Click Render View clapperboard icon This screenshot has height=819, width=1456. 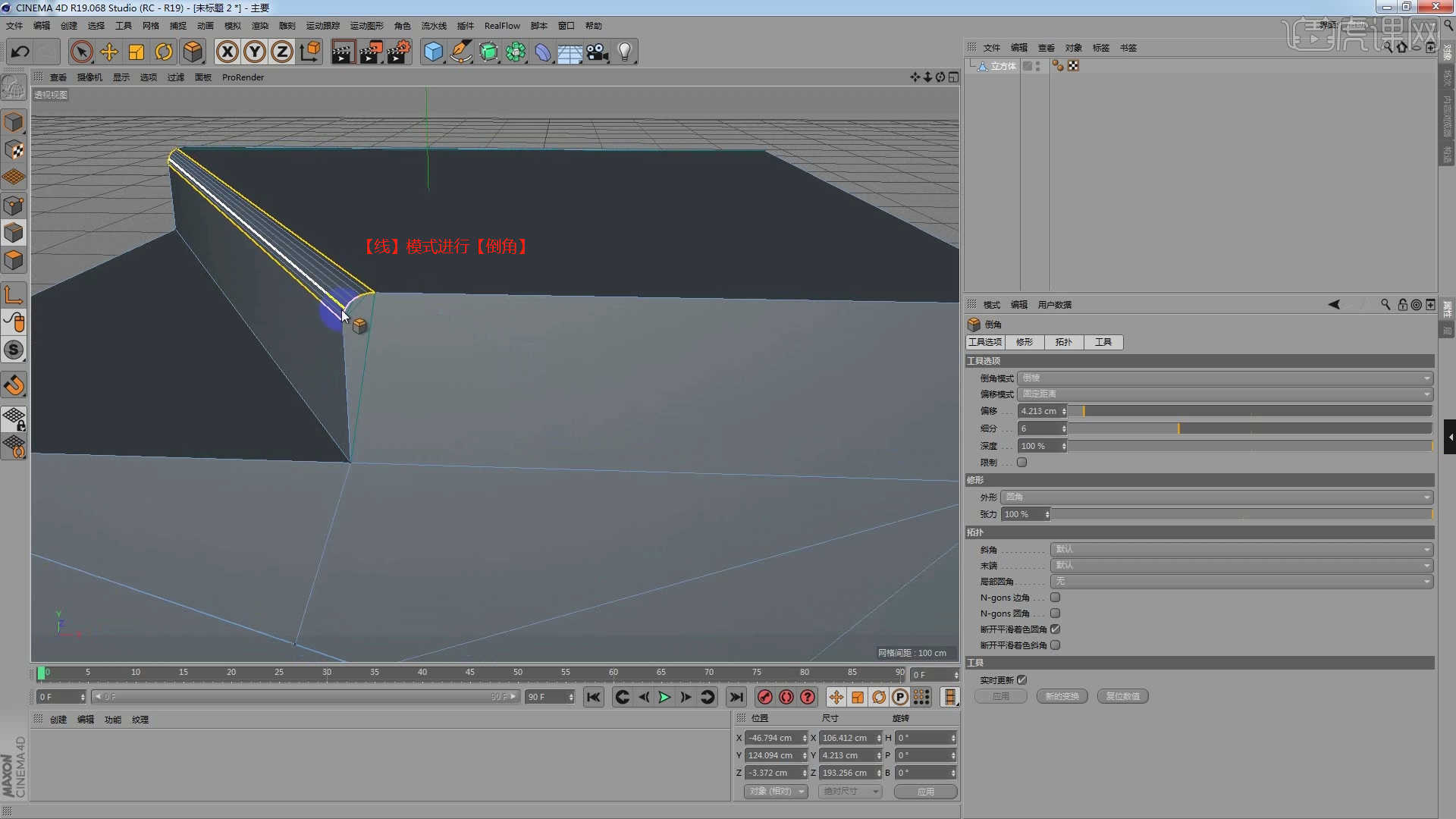coord(343,52)
